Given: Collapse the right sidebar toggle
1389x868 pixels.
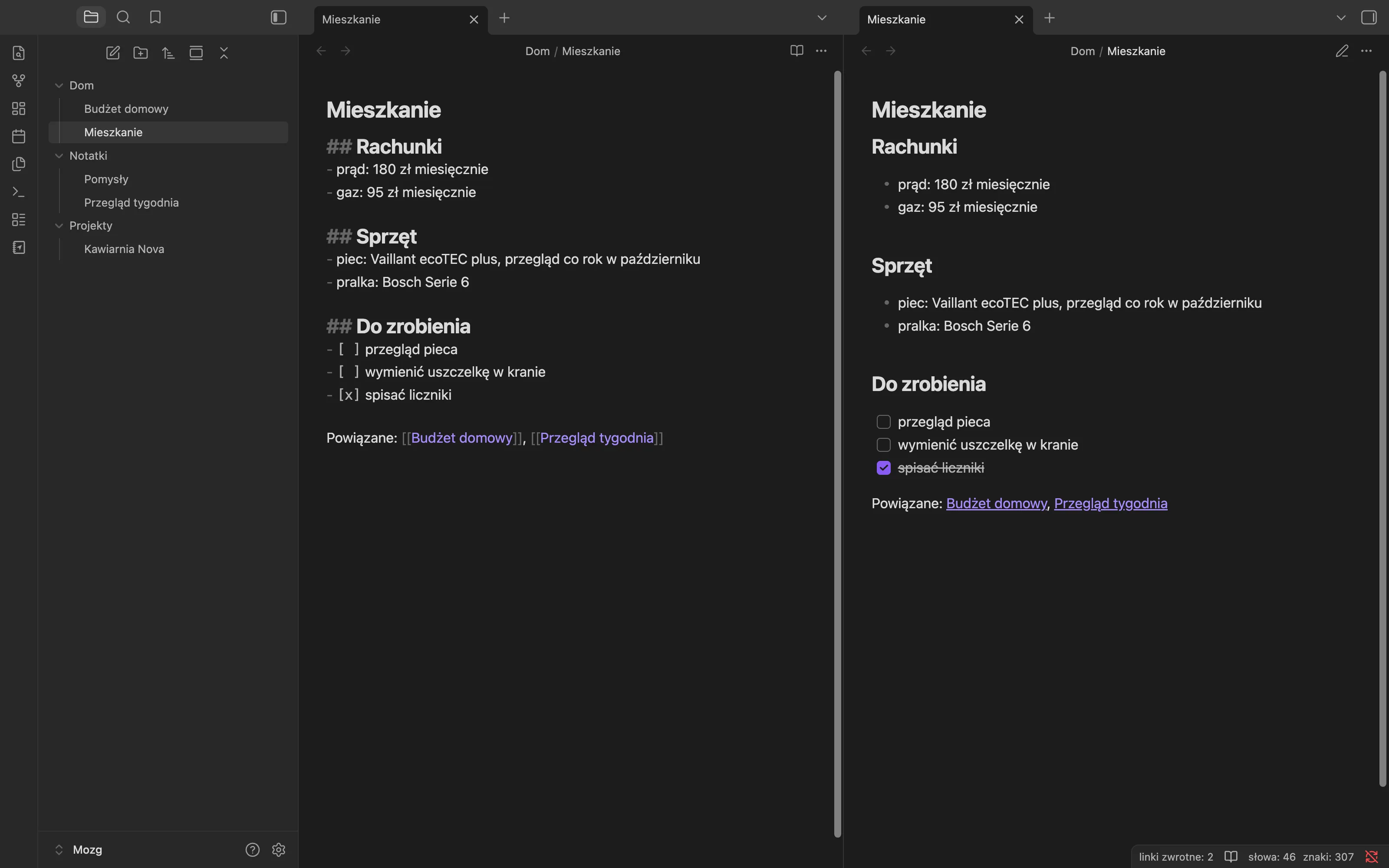Looking at the screenshot, I should point(1368,18).
